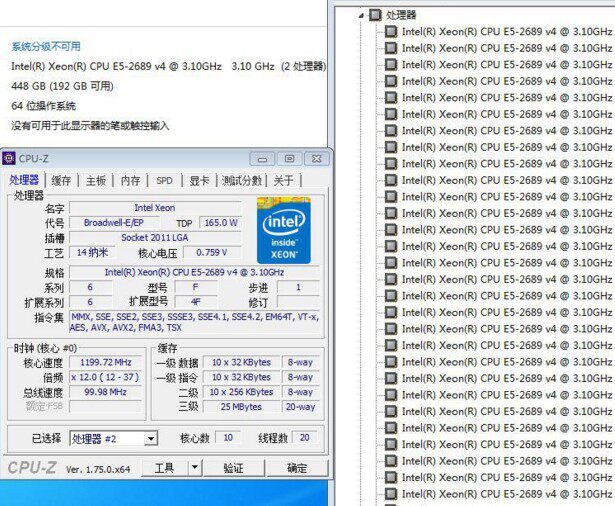Click the 验证 button
This screenshot has width=615, height=506.
click(x=234, y=468)
